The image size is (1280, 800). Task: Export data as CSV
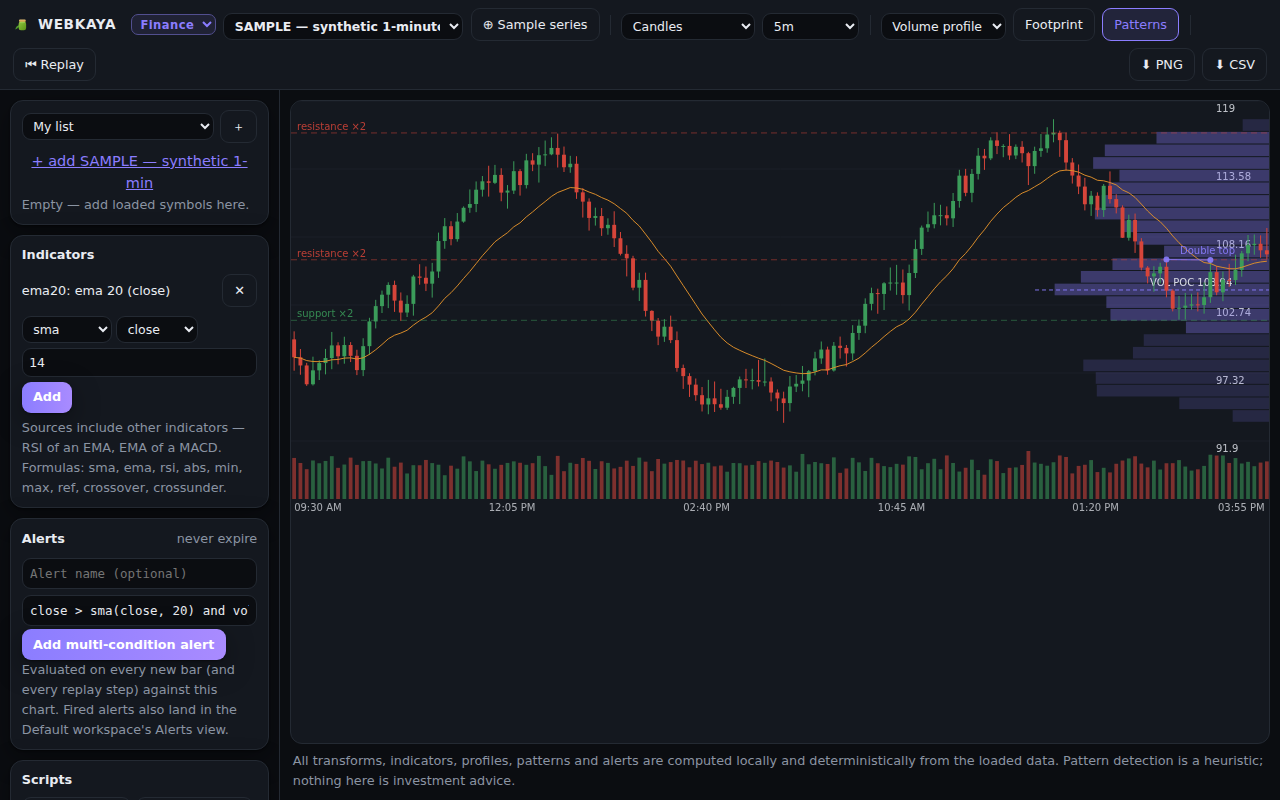click(x=1235, y=65)
